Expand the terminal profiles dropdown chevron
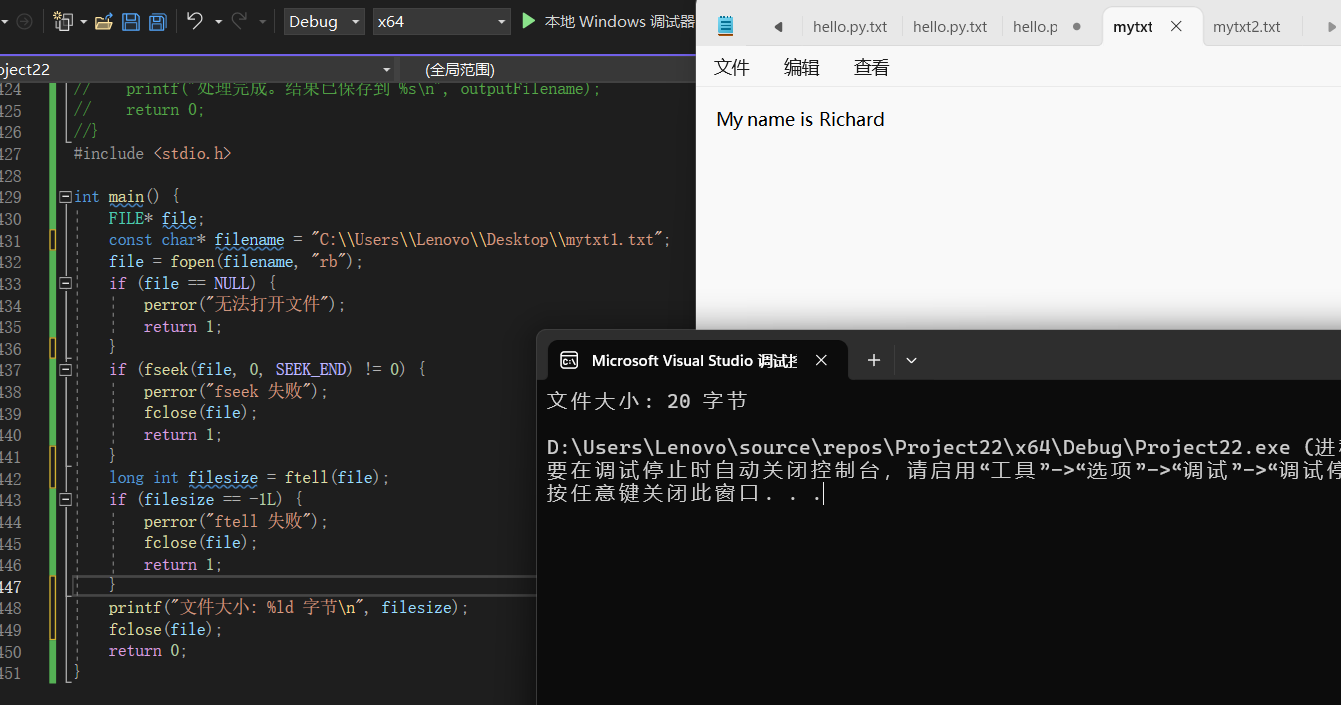This screenshot has height=705, width=1341. coord(911,360)
